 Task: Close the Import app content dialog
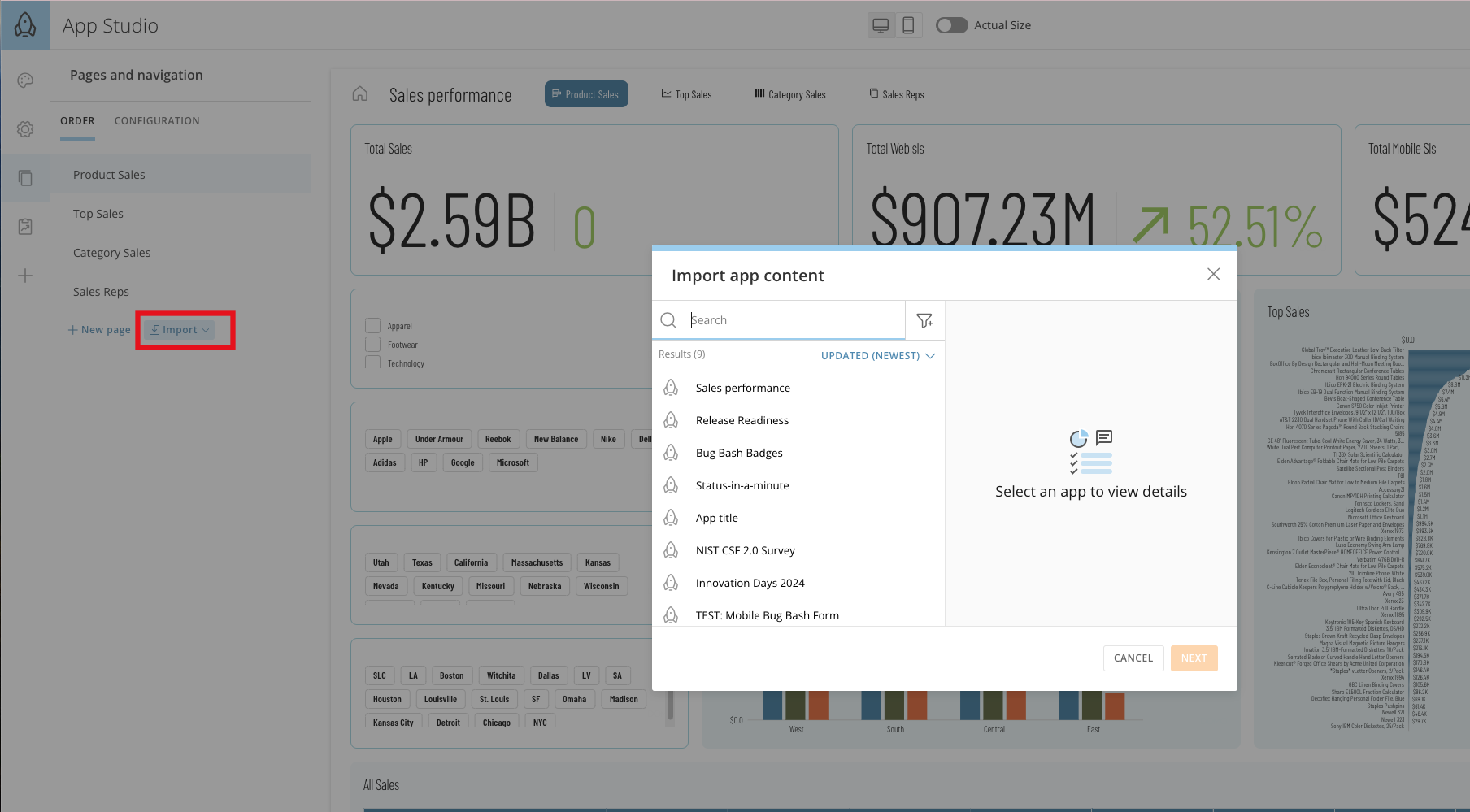[1213, 275]
